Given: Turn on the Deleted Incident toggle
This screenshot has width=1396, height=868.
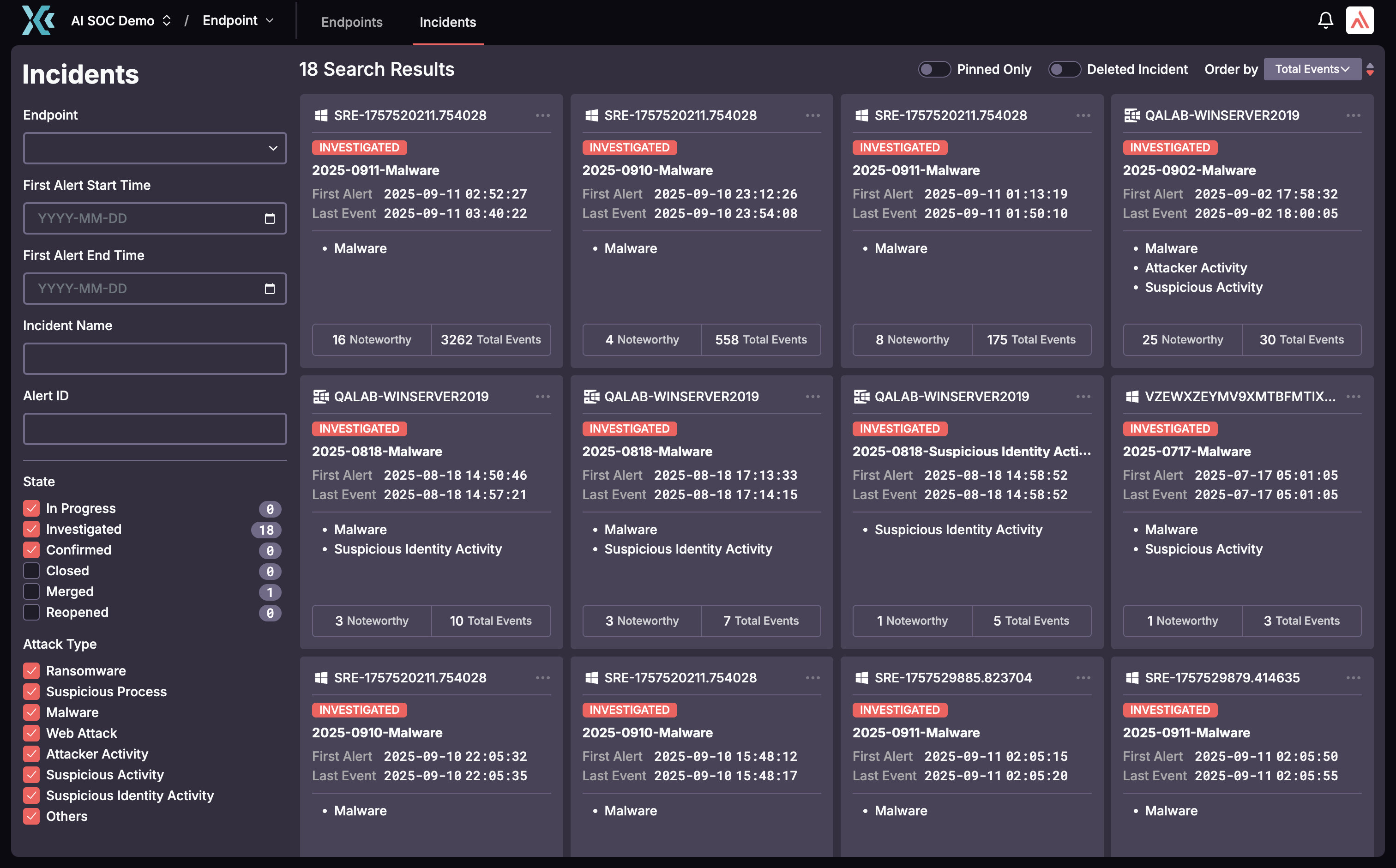Looking at the screenshot, I should click(1064, 69).
